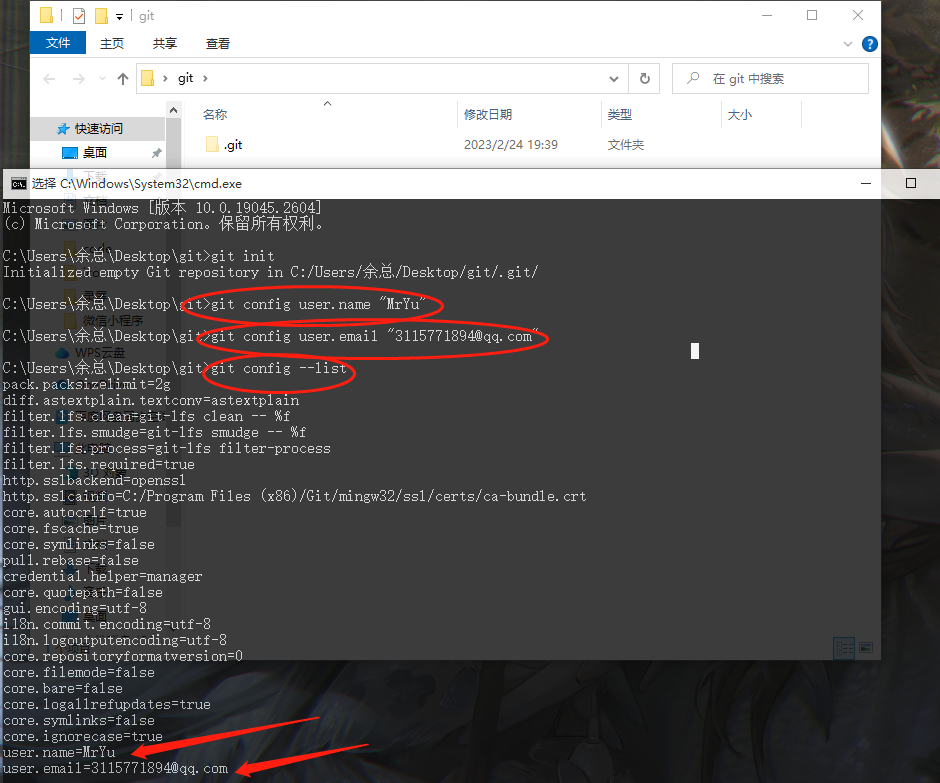
Task: Go back with the Explorer back arrow
Action: pos(49,79)
